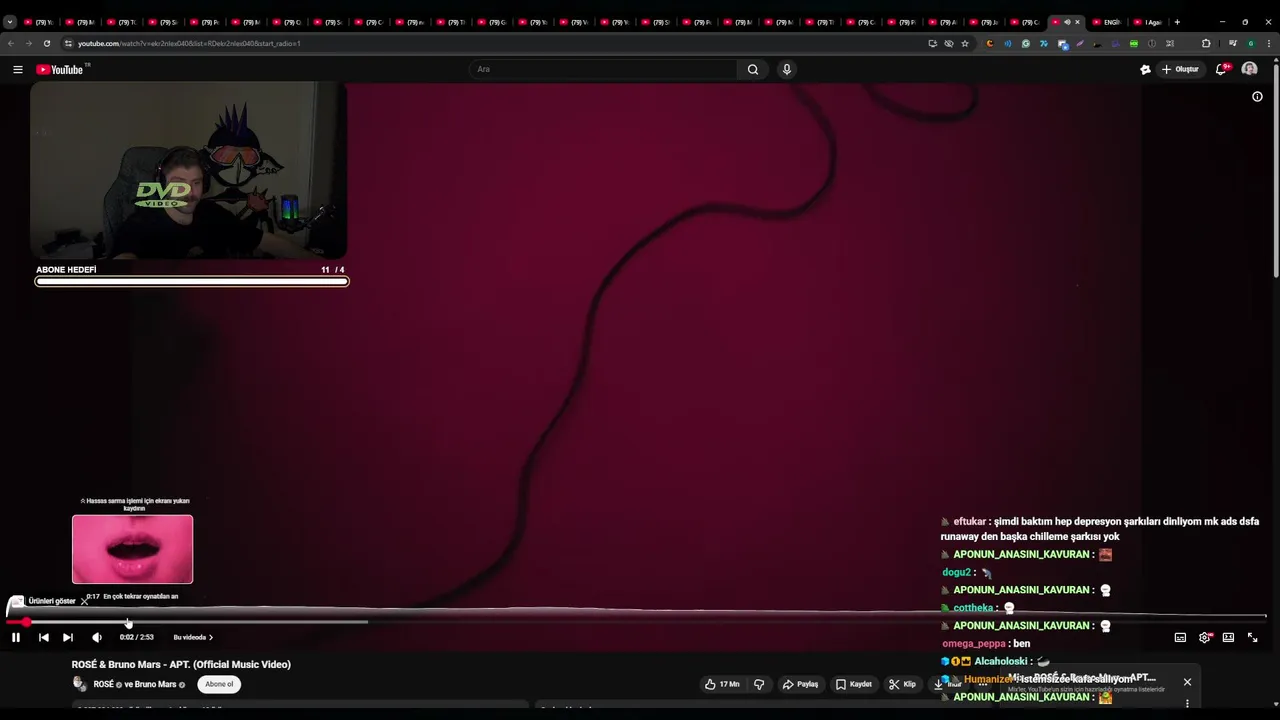
Task: Click the page vertical scrollbar
Action: click(x=1276, y=170)
